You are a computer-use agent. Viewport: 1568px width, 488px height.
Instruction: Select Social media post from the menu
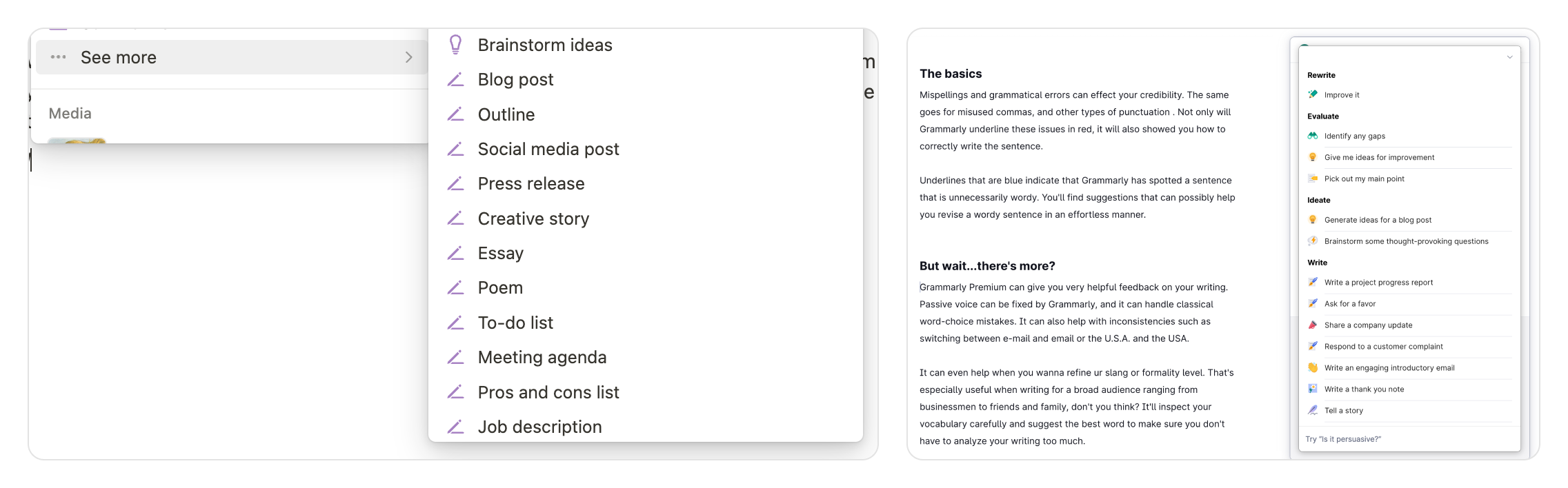(548, 149)
